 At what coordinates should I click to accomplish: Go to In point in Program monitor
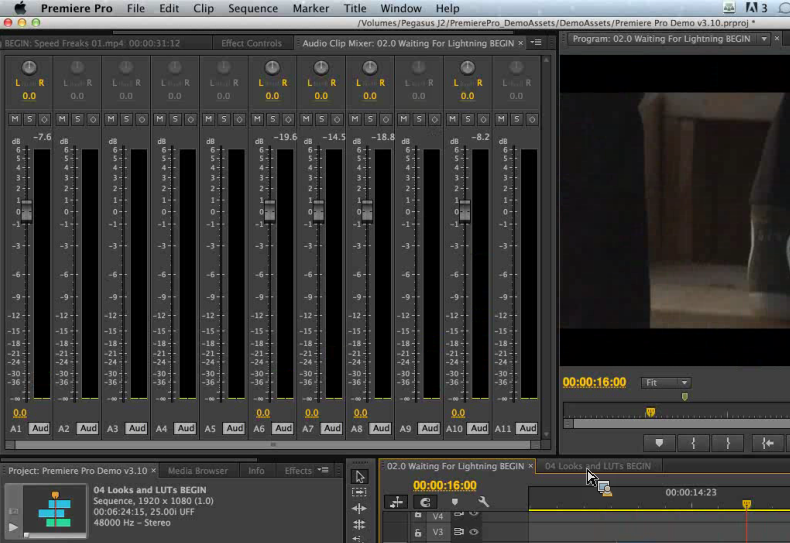click(x=767, y=443)
